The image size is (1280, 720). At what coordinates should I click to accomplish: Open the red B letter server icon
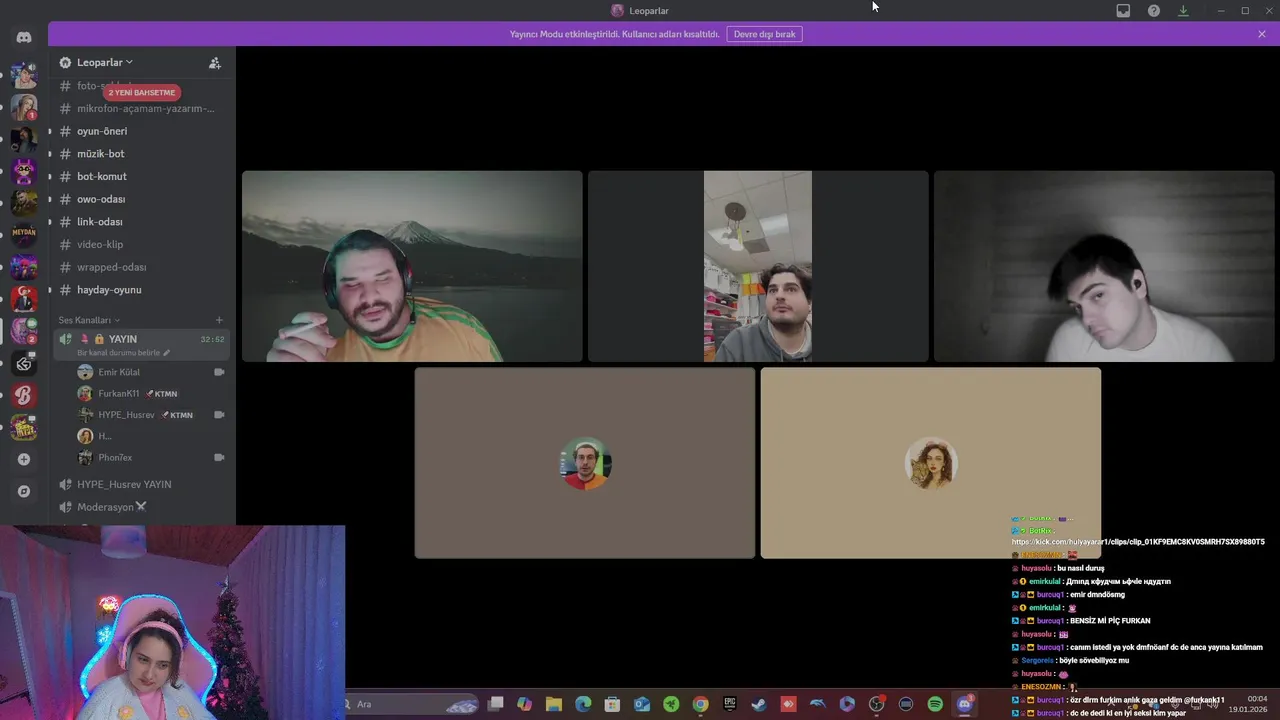coord(24,396)
